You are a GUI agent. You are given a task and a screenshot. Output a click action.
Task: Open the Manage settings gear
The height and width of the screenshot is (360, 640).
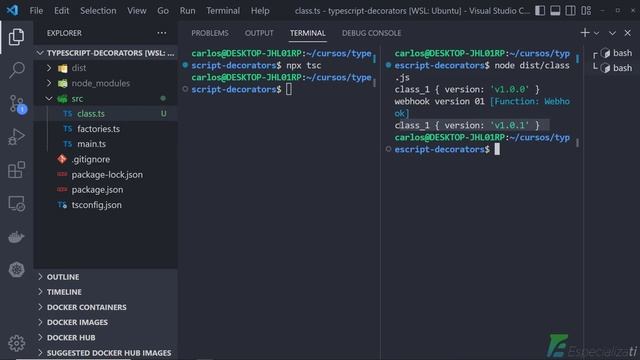pos(16,343)
